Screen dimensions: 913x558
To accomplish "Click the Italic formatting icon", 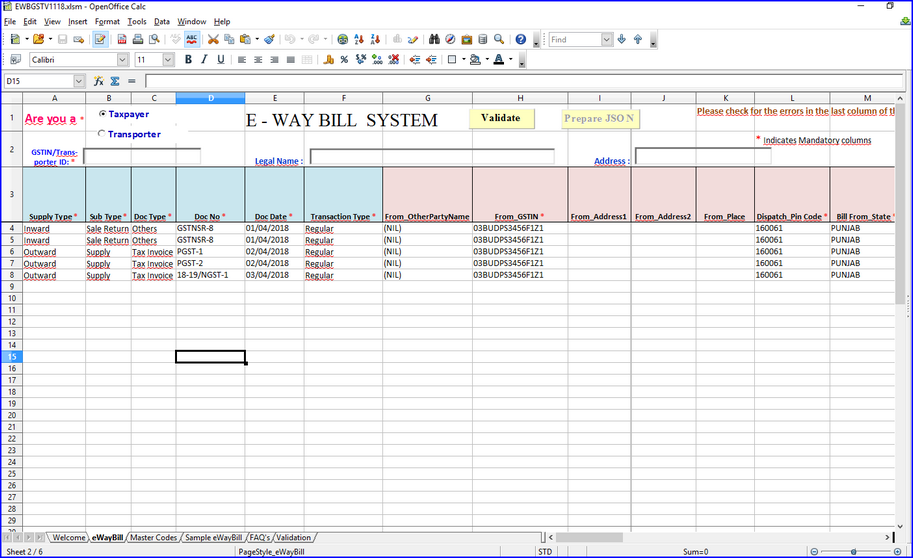I will 205,60.
